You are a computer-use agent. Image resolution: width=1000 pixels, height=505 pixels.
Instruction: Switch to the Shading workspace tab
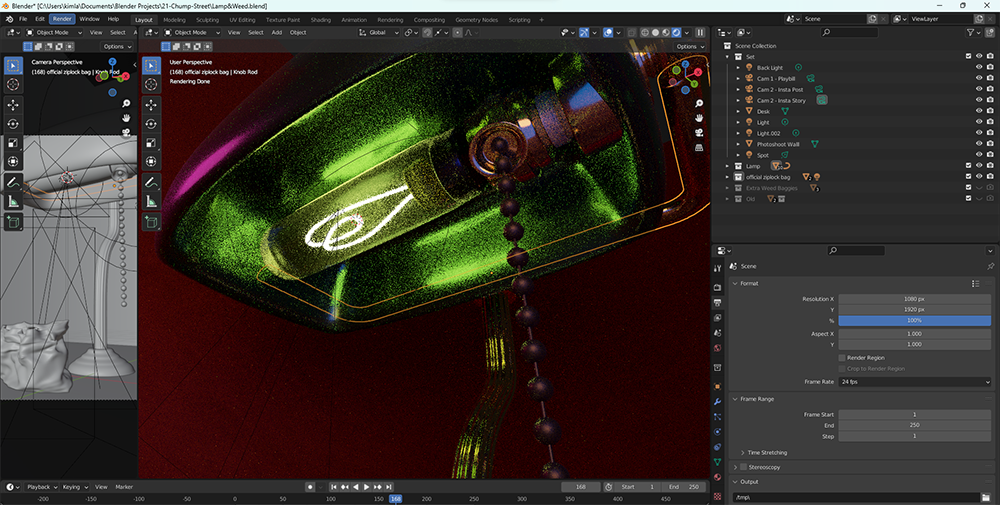[320, 20]
